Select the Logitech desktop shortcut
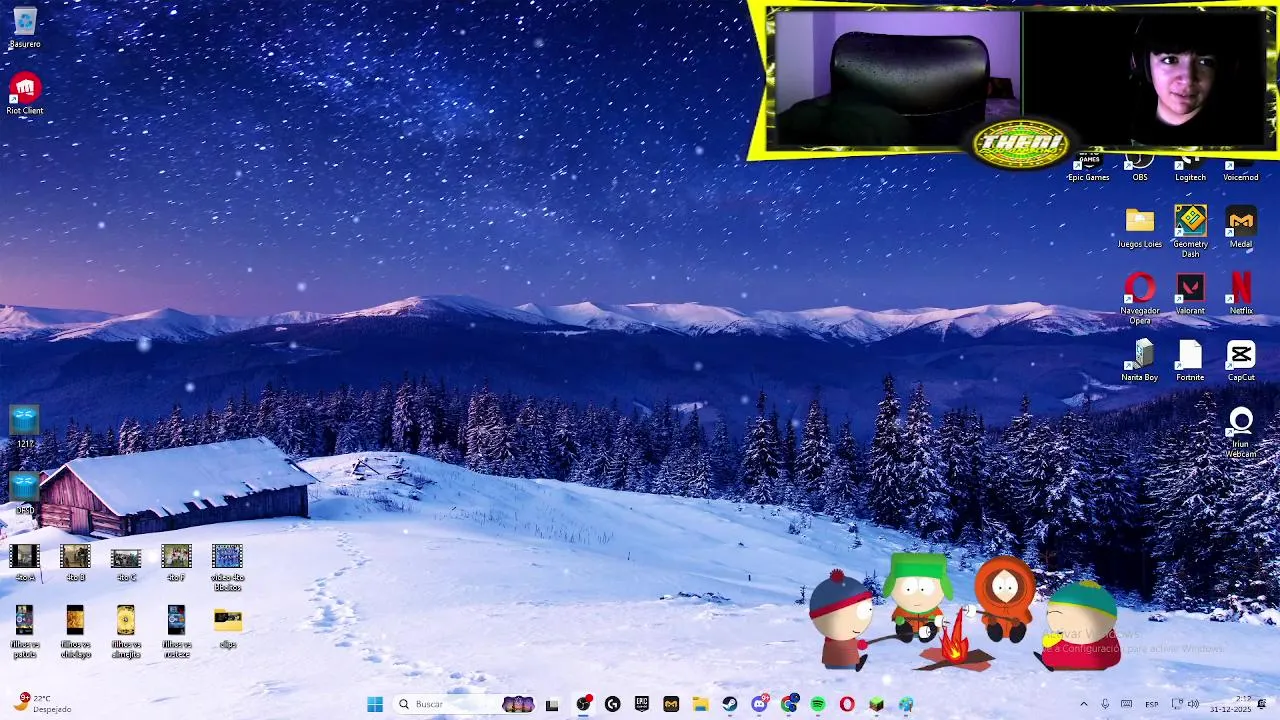The width and height of the screenshot is (1280, 720). [x=1190, y=168]
